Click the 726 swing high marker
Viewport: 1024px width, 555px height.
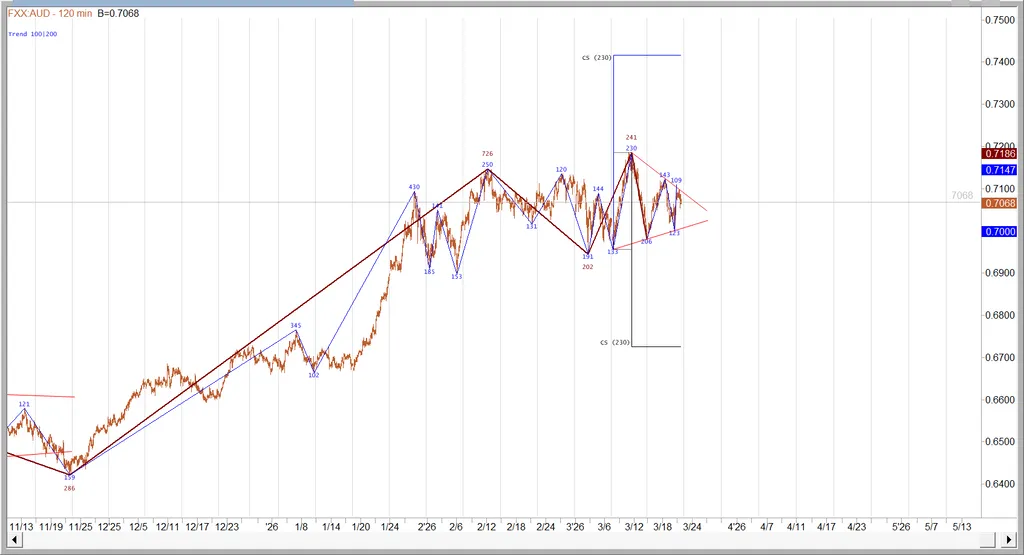(x=487, y=154)
